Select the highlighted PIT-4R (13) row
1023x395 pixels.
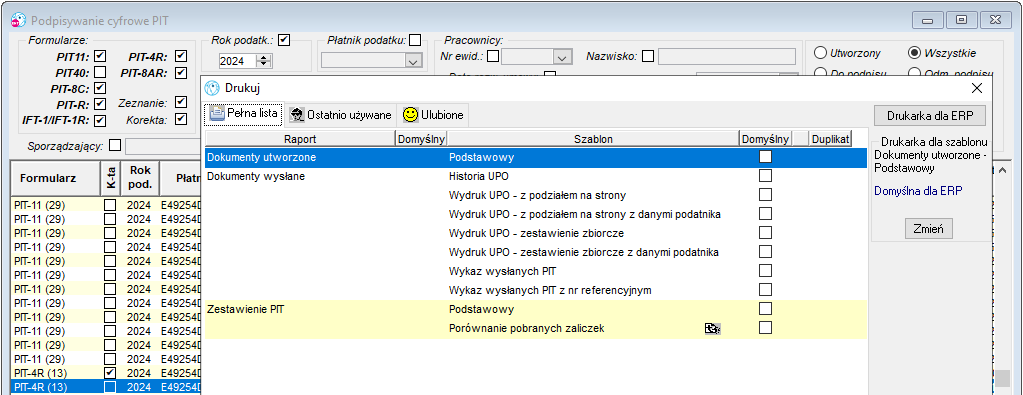coord(106,387)
